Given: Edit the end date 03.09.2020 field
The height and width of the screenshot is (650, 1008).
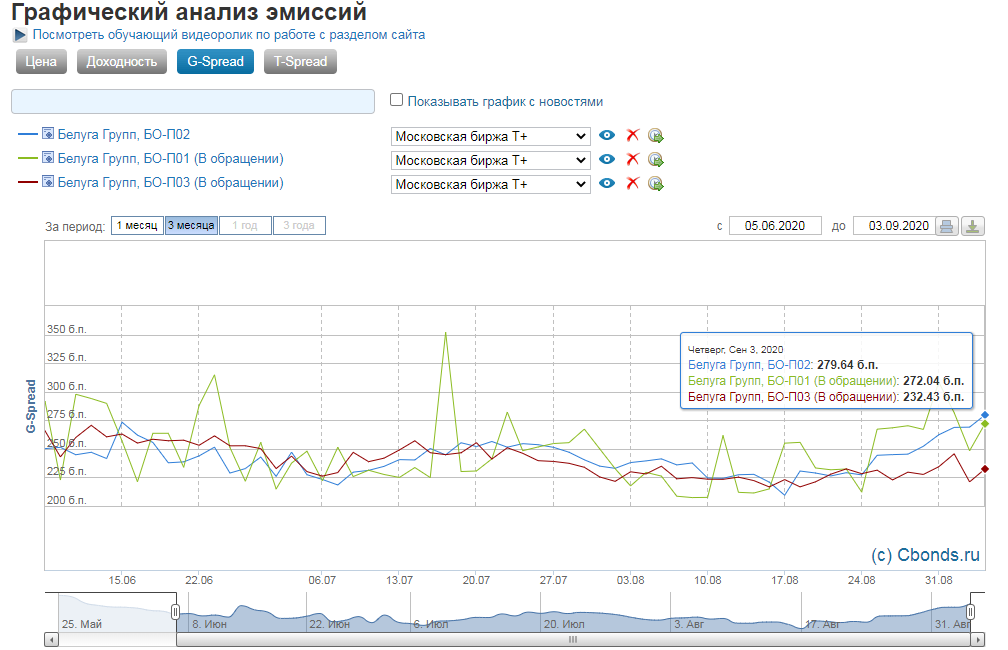Looking at the screenshot, I should tap(894, 226).
